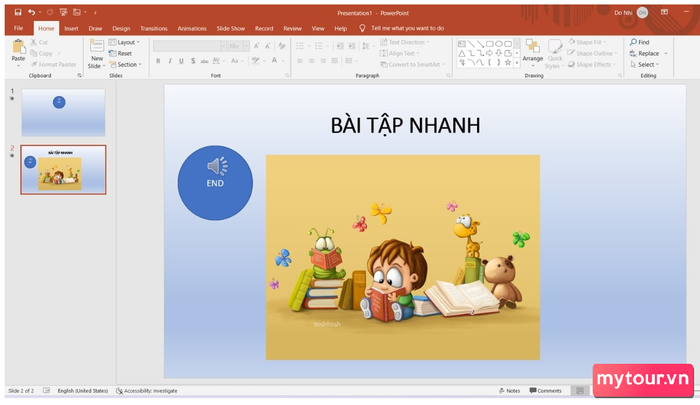Switch to Normal view icon in status bar
The width and height of the screenshot is (700, 405).
click(580, 391)
